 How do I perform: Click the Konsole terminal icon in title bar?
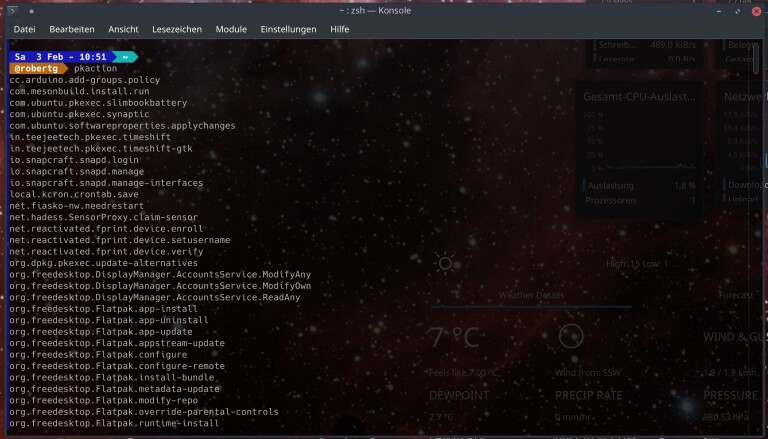[x=13, y=10]
